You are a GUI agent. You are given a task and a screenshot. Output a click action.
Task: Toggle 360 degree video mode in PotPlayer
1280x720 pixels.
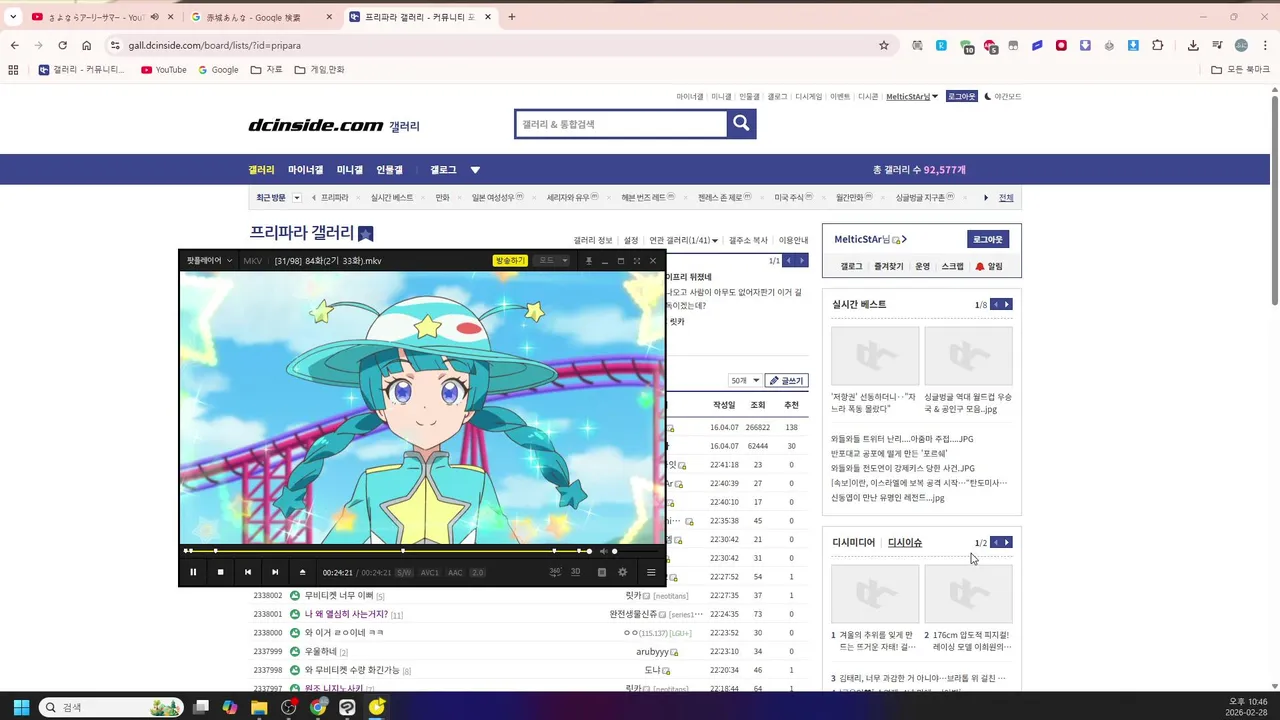pyautogui.click(x=556, y=572)
